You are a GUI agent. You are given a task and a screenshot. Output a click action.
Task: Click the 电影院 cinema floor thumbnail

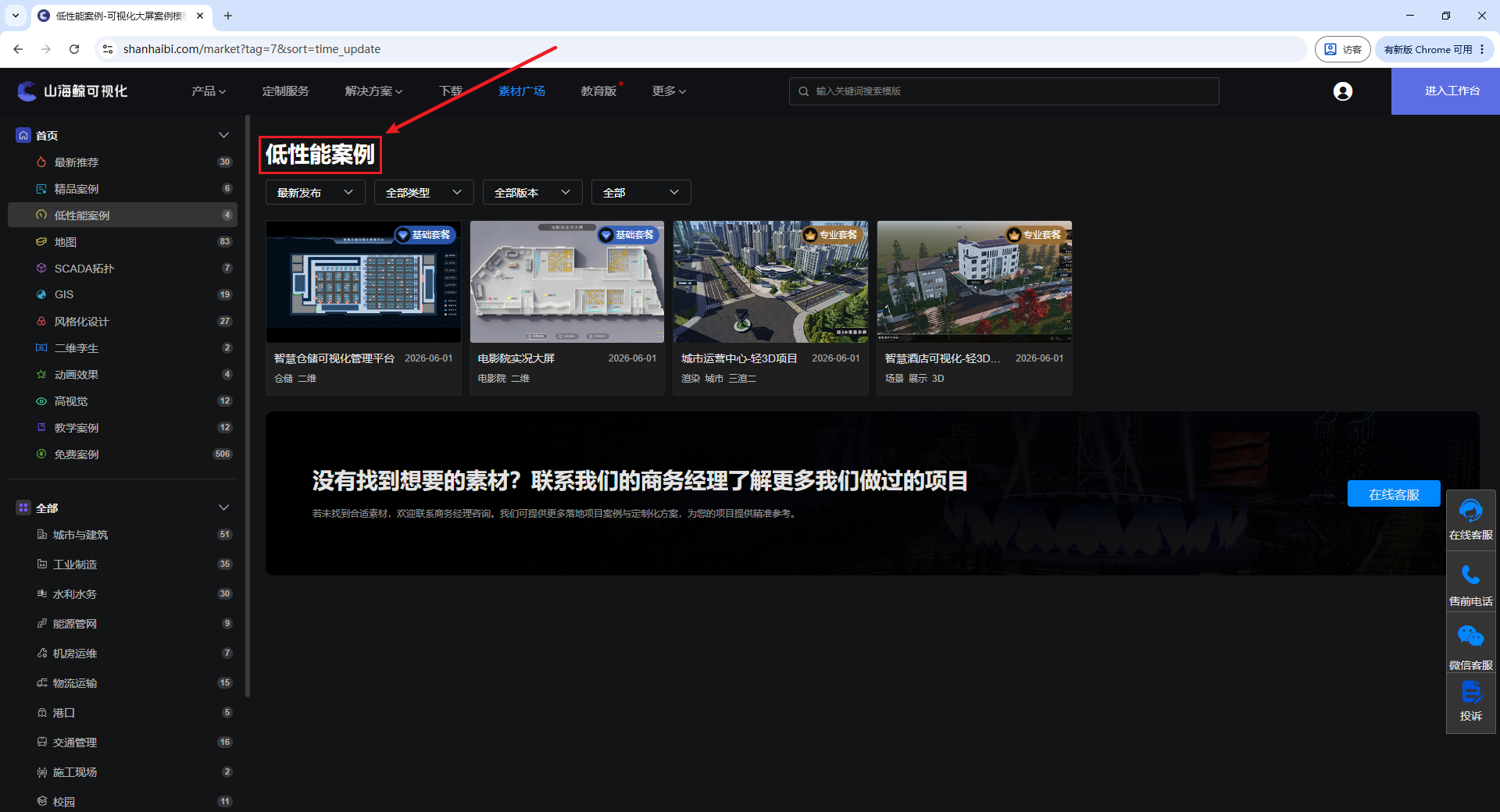(x=567, y=281)
